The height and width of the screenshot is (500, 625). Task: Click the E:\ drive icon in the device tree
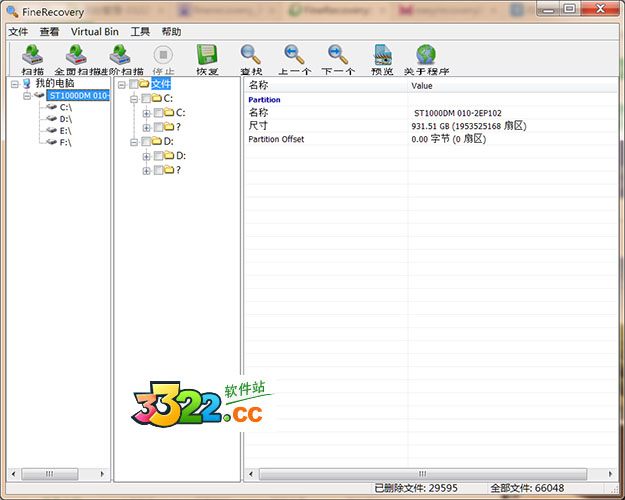pyautogui.click(x=51, y=130)
